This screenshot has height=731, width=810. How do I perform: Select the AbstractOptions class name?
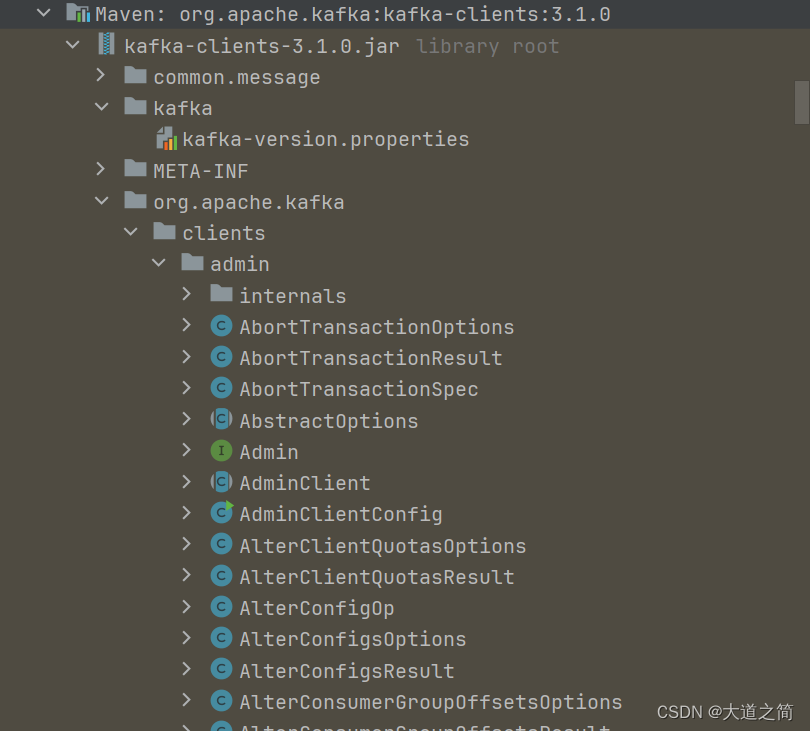329,421
